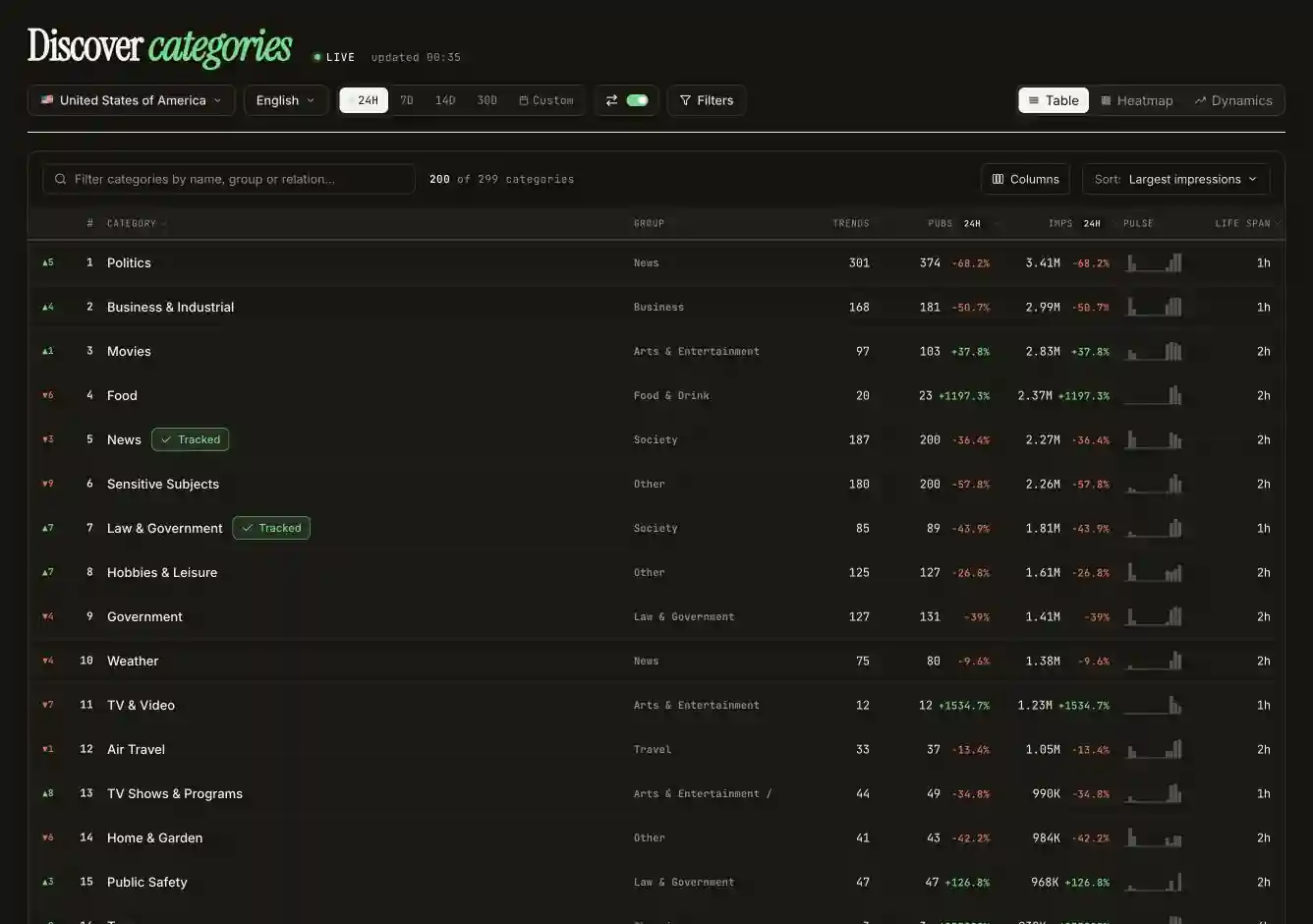Click the pulse sparkline for Weather

coord(1153,661)
